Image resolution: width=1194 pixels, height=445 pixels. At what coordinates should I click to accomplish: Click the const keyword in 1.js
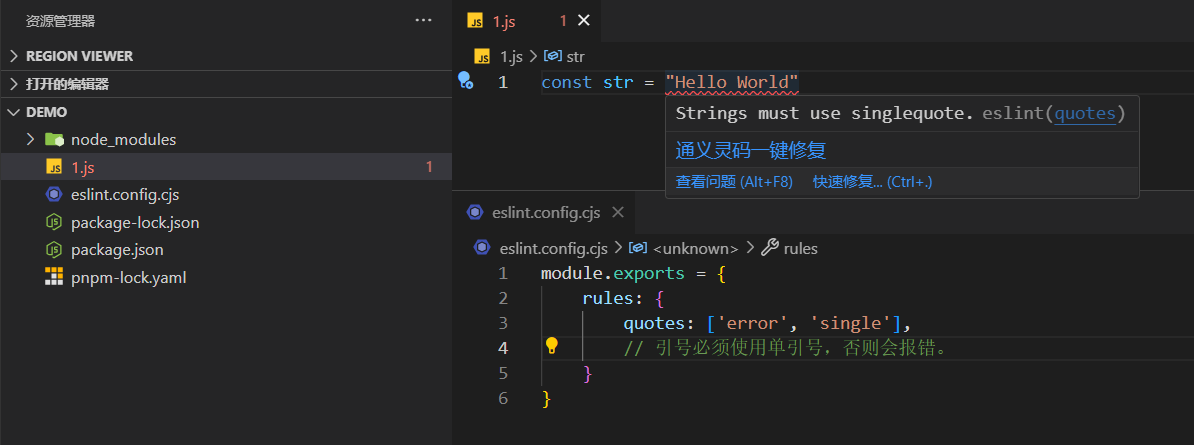pyautogui.click(x=567, y=82)
